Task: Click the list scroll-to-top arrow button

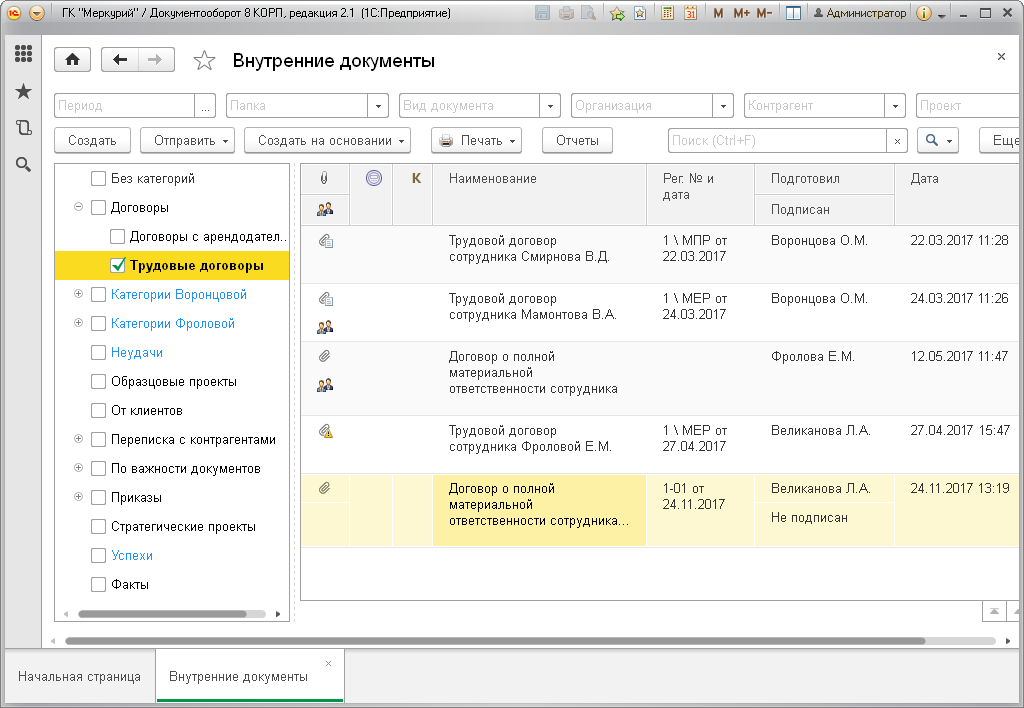Action: coord(994,611)
